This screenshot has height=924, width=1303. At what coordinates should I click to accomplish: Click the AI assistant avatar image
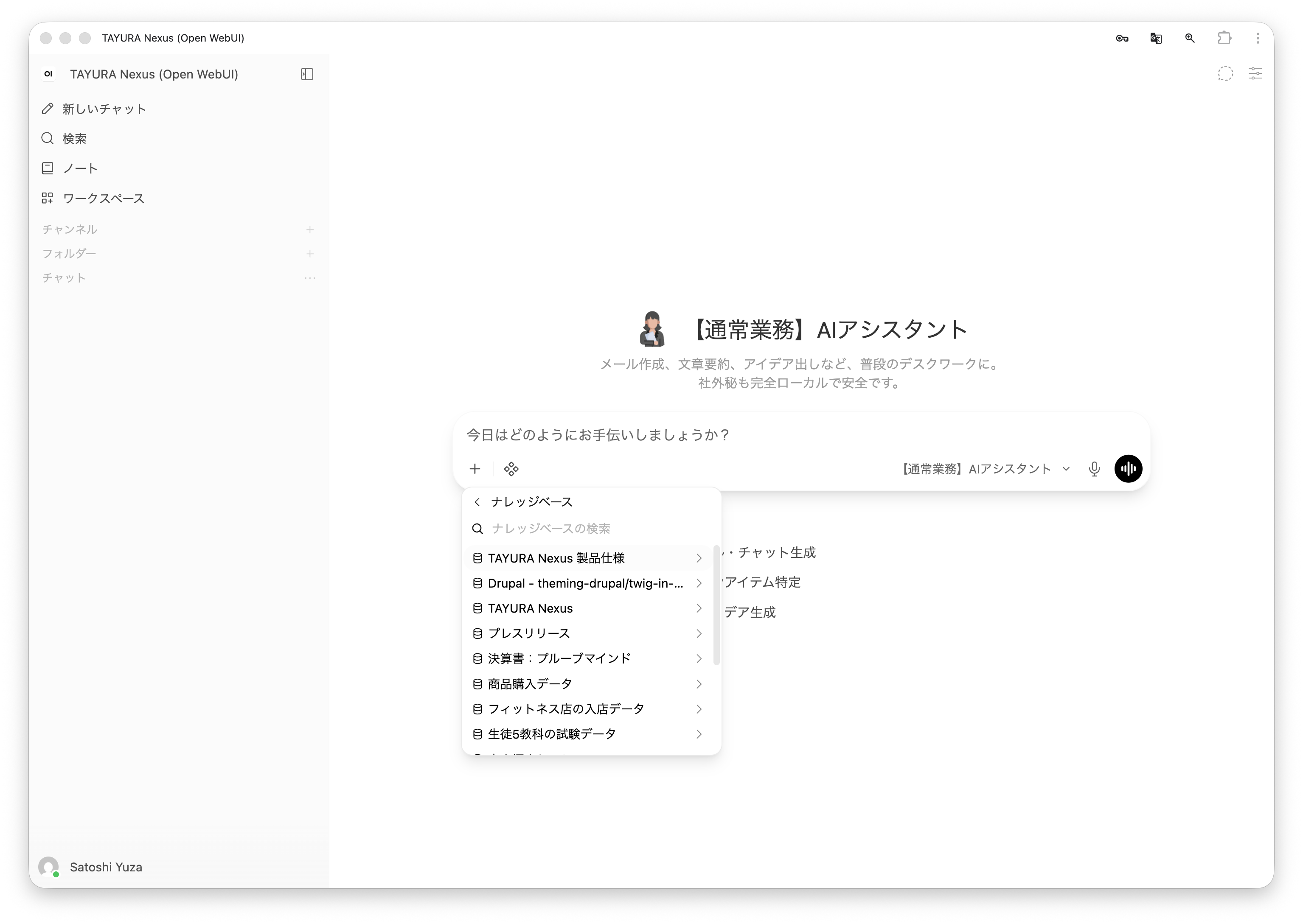[x=652, y=329]
